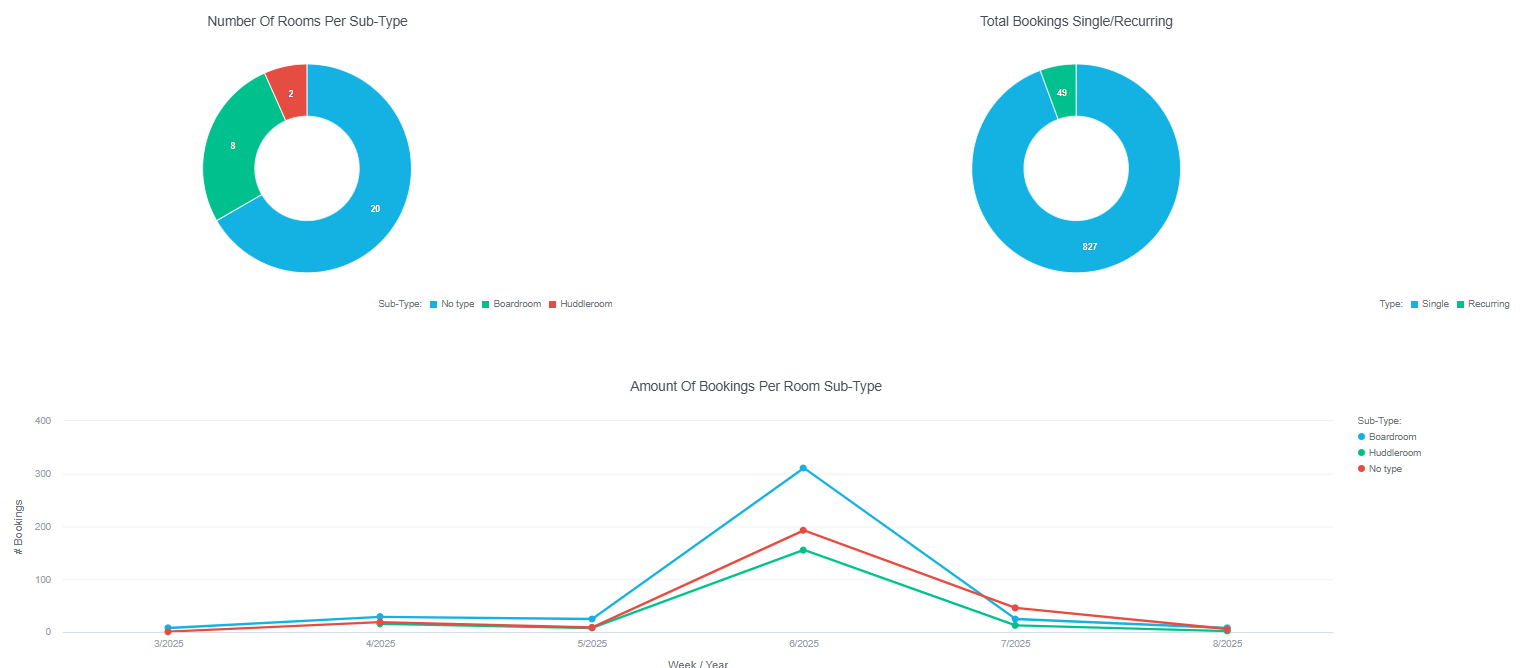
Task: Select the Single bookings segment showing 827
Action: tap(1089, 246)
